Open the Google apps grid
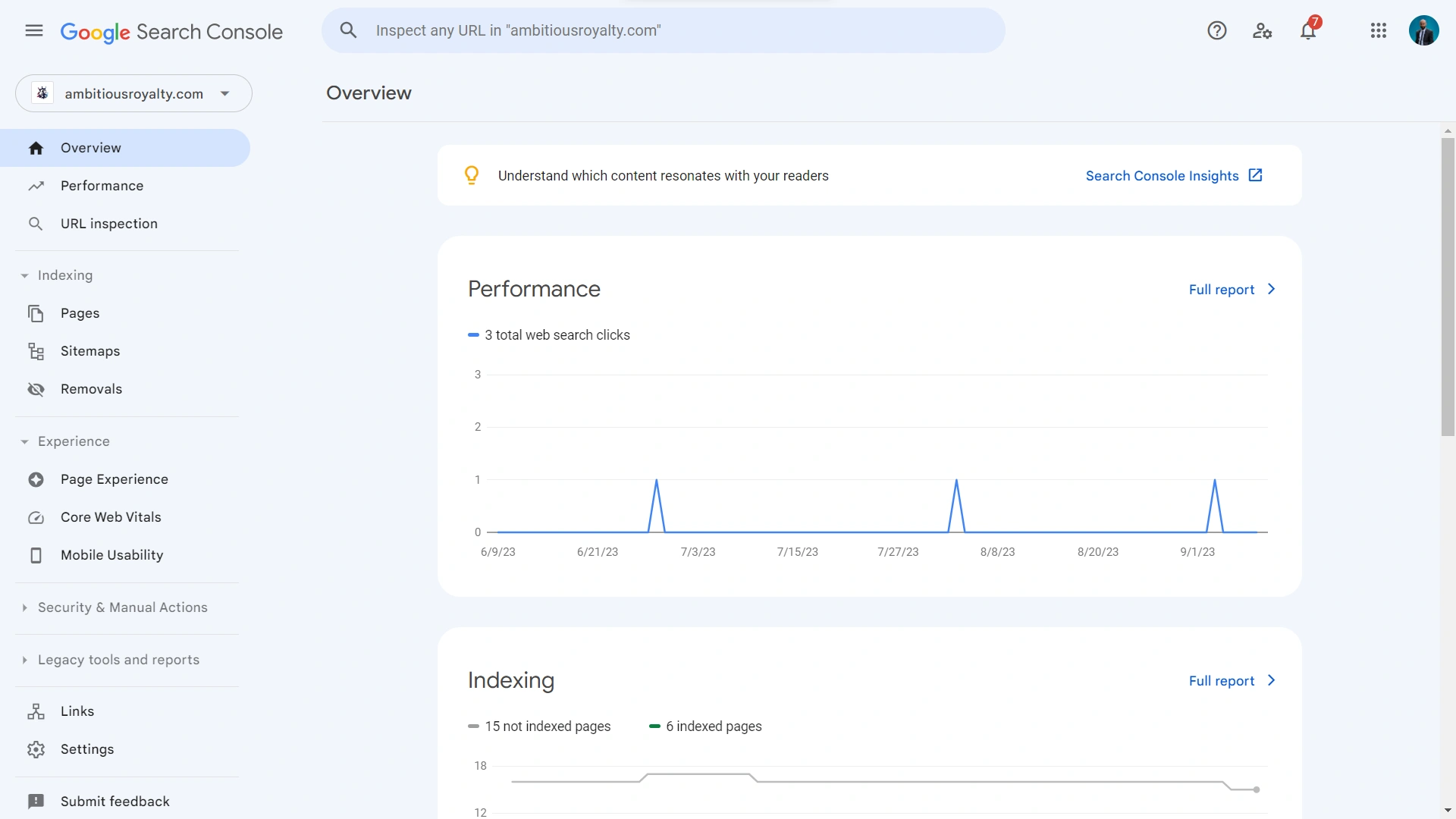This screenshot has height=819, width=1456. pos(1378,30)
